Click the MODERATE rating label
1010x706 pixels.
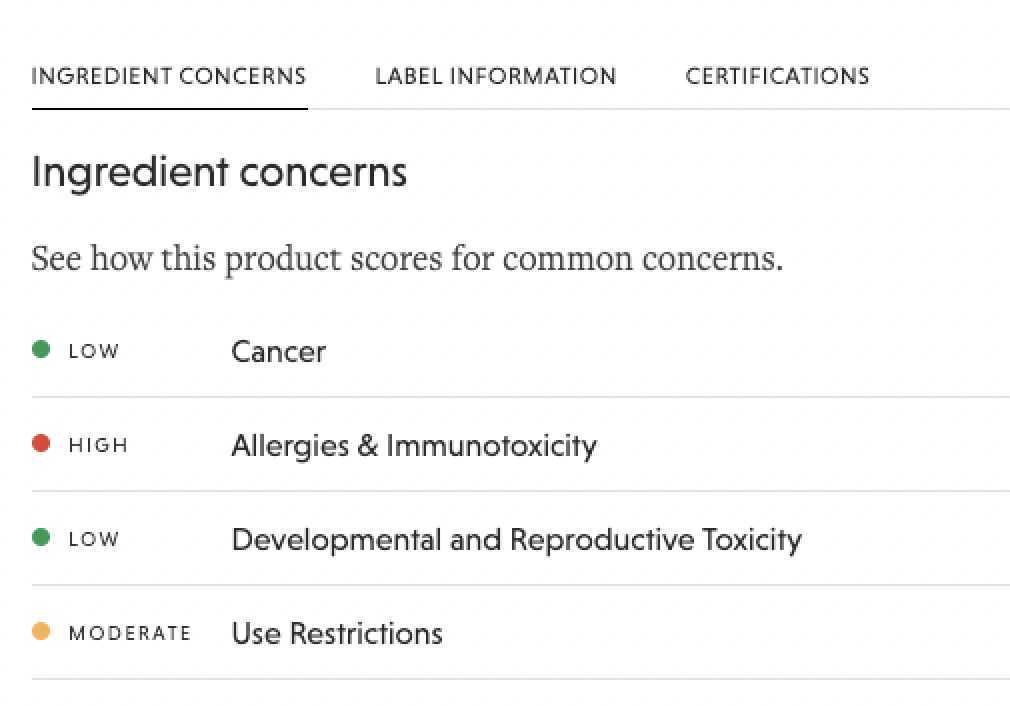click(130, 633)
